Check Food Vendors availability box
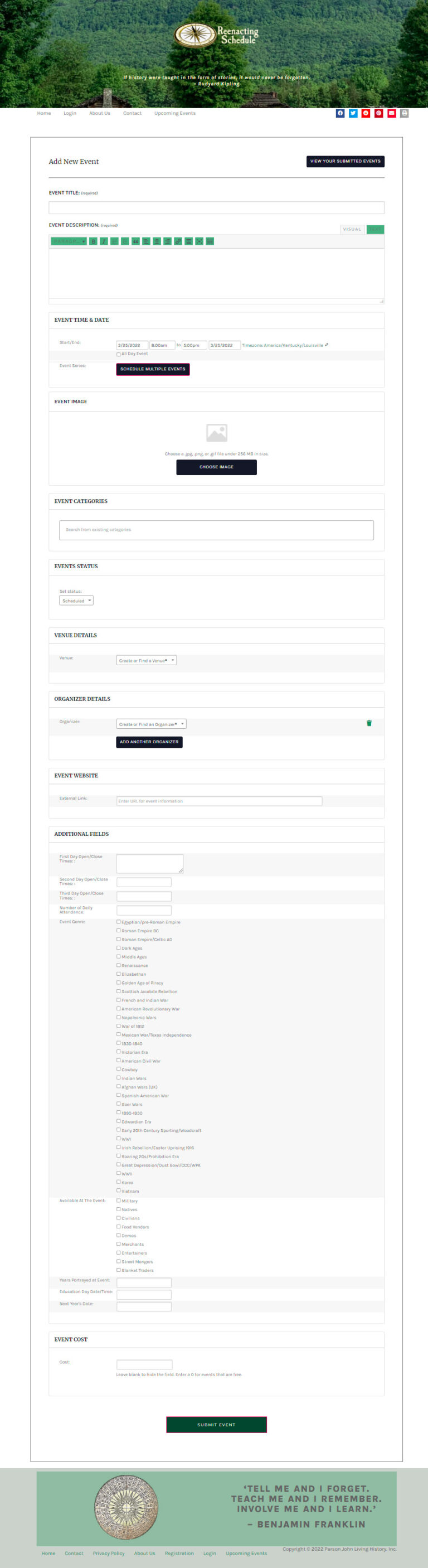The image size is (428, 1568). tap(119, 1227)
